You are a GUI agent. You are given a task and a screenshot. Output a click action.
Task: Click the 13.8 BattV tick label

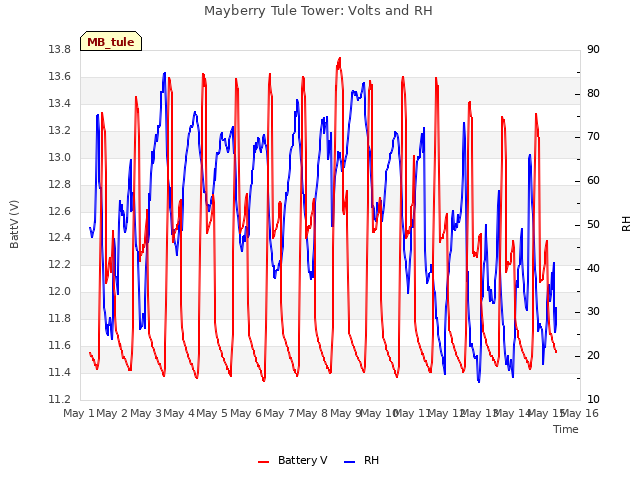[x=59, y=50]
